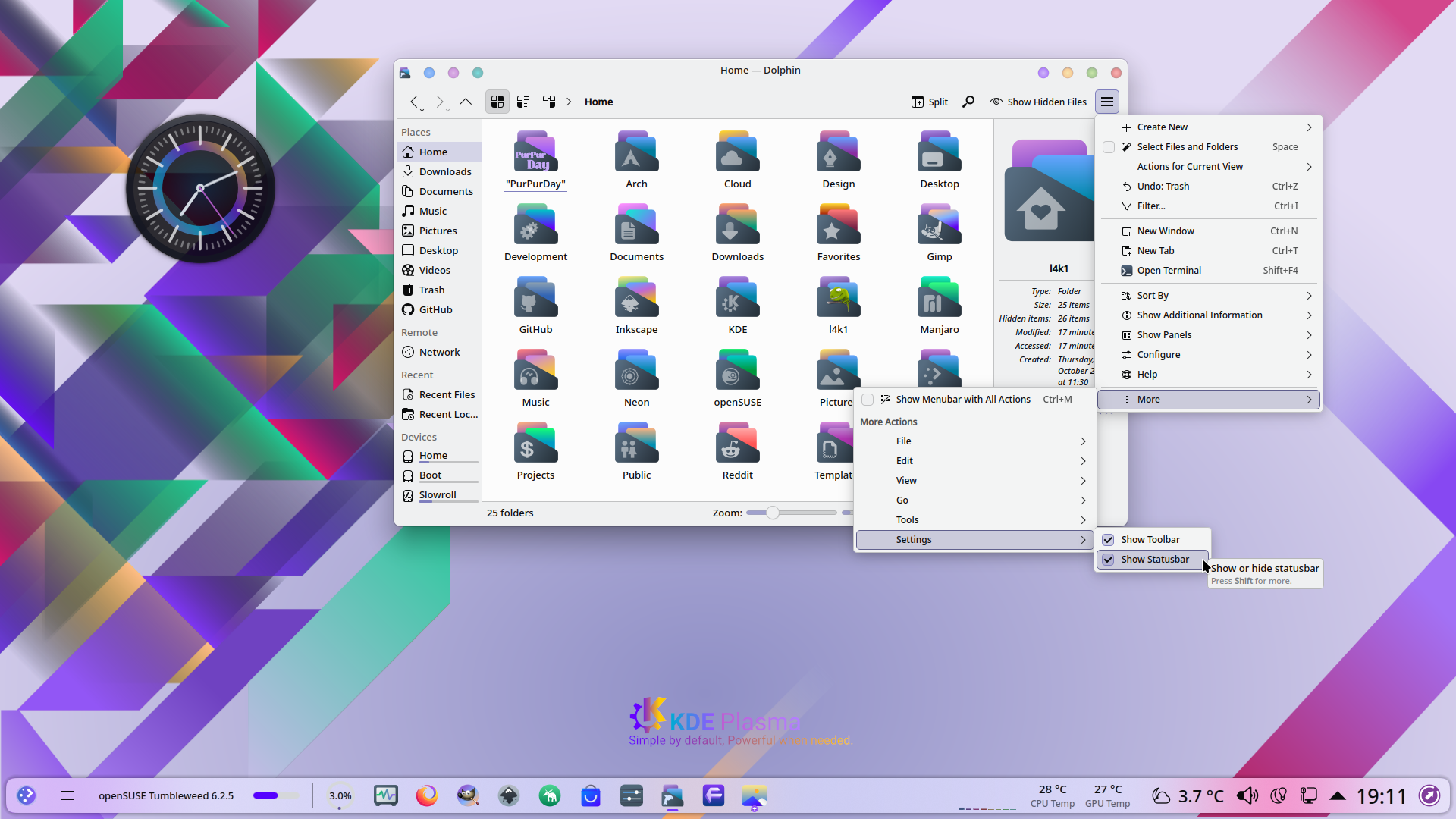Choose New Window menu entry

1210,231
